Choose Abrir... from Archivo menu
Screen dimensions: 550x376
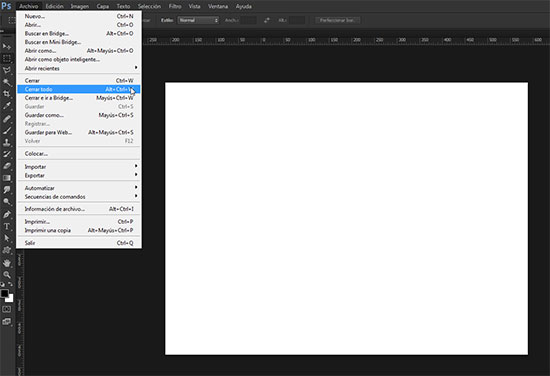click(x=79, y=25)
